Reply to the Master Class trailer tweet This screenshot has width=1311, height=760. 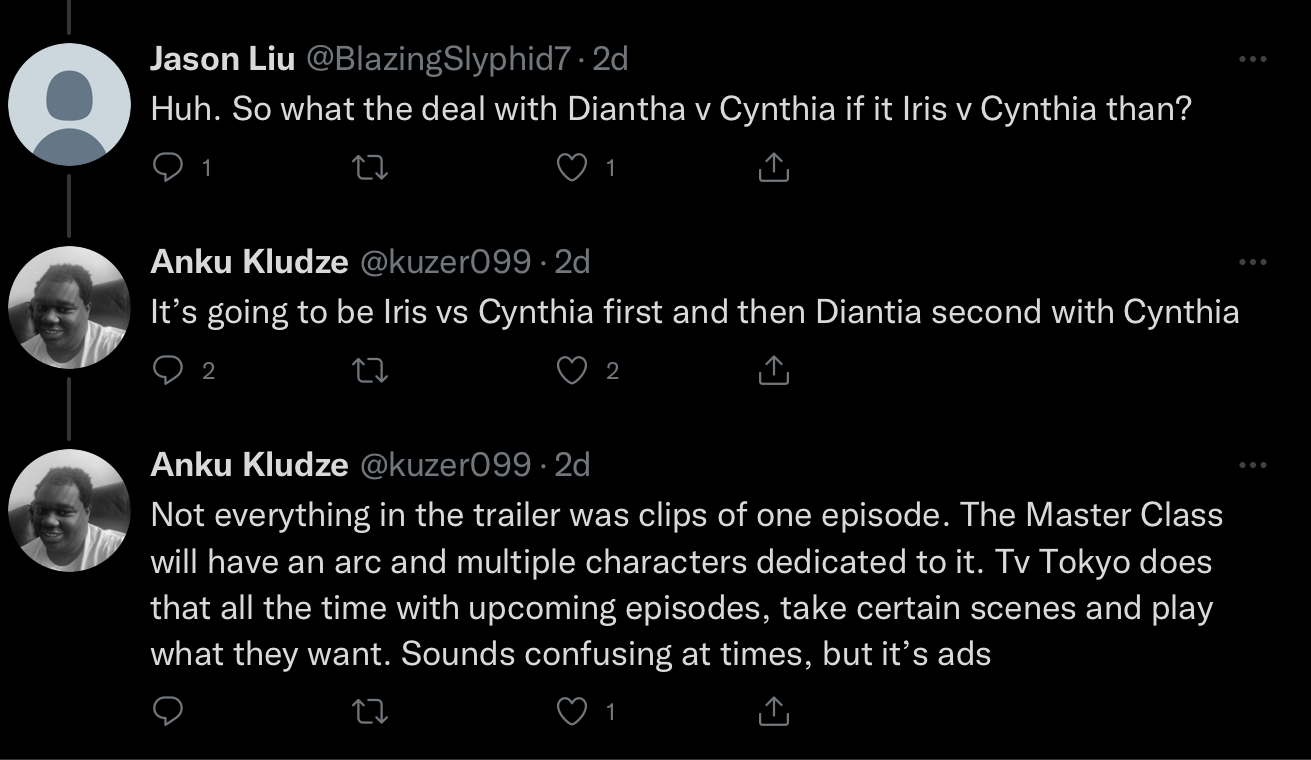point(166,711)
